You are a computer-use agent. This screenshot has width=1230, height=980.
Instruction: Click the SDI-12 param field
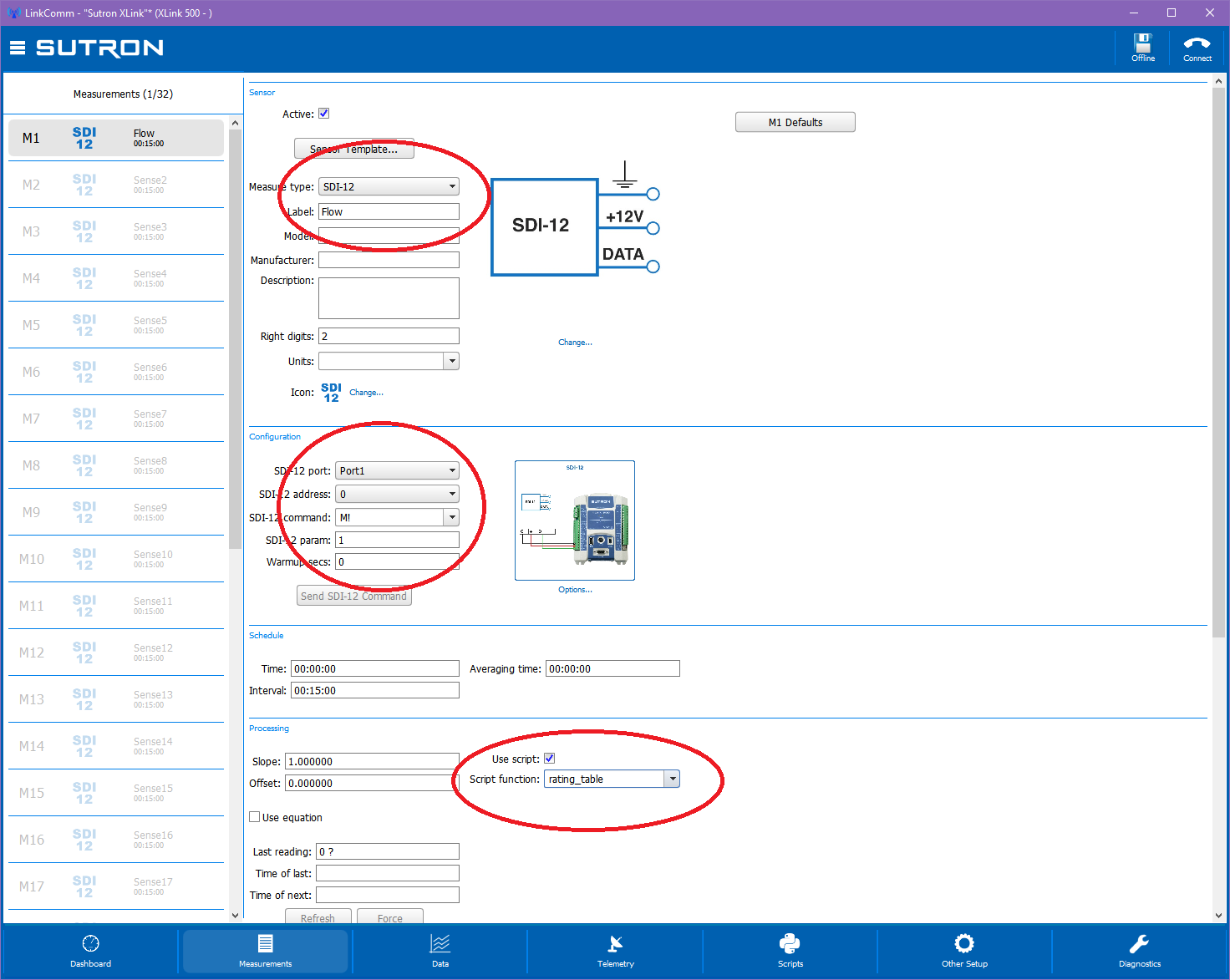(397, 540)
